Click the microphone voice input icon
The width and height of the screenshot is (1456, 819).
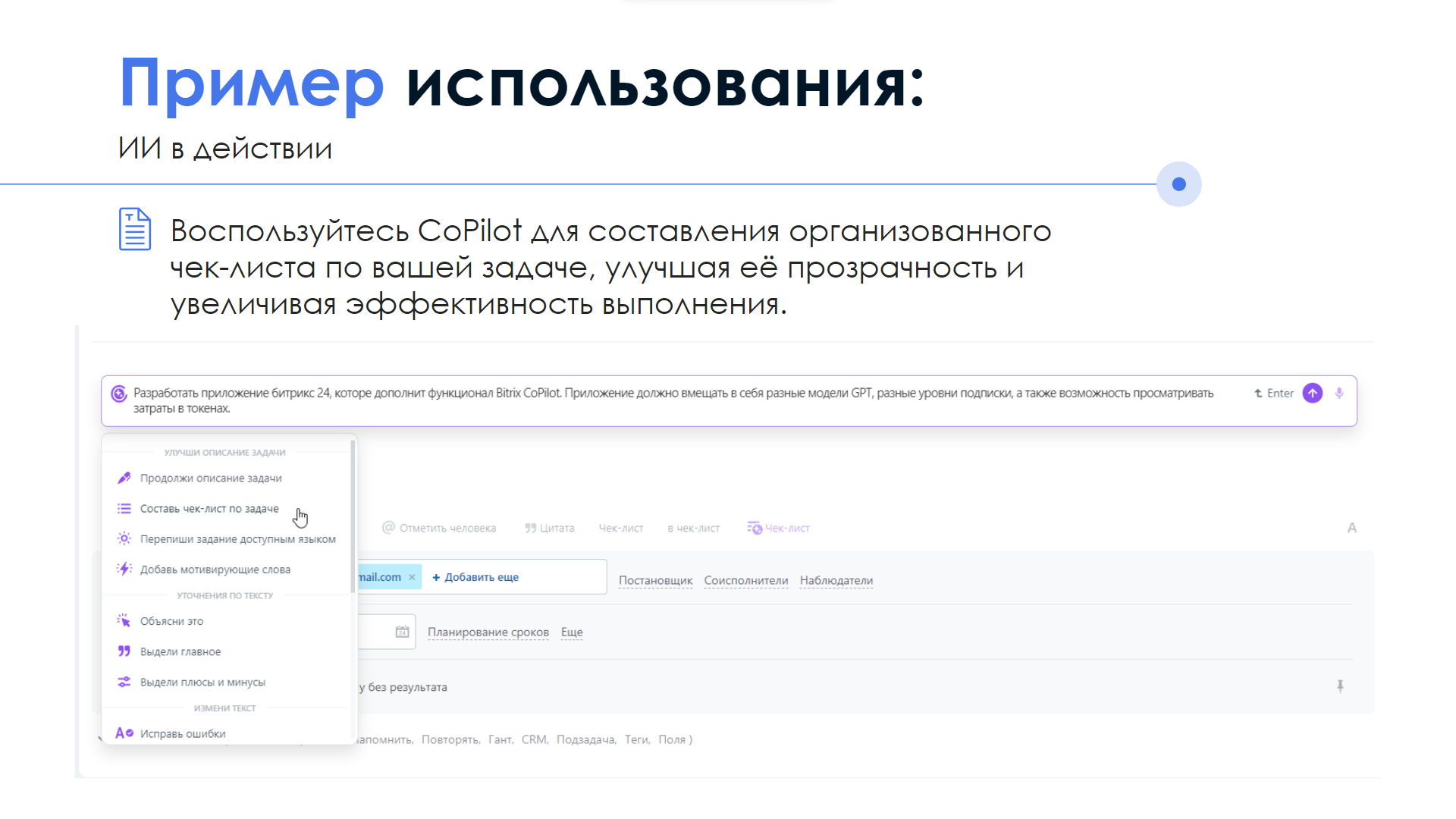click(1339, 393)
